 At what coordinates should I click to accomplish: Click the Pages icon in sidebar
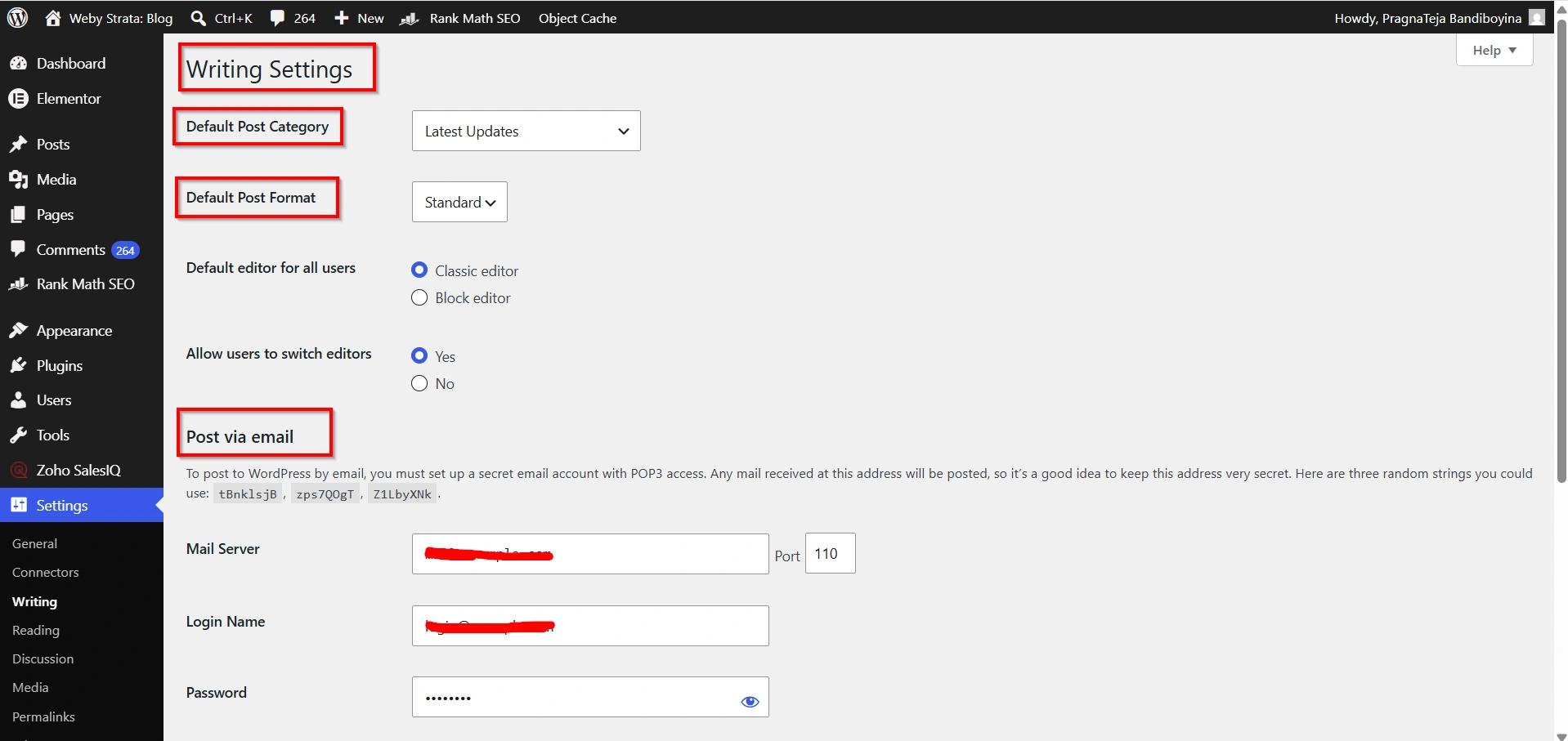click(x=18, y=215)
